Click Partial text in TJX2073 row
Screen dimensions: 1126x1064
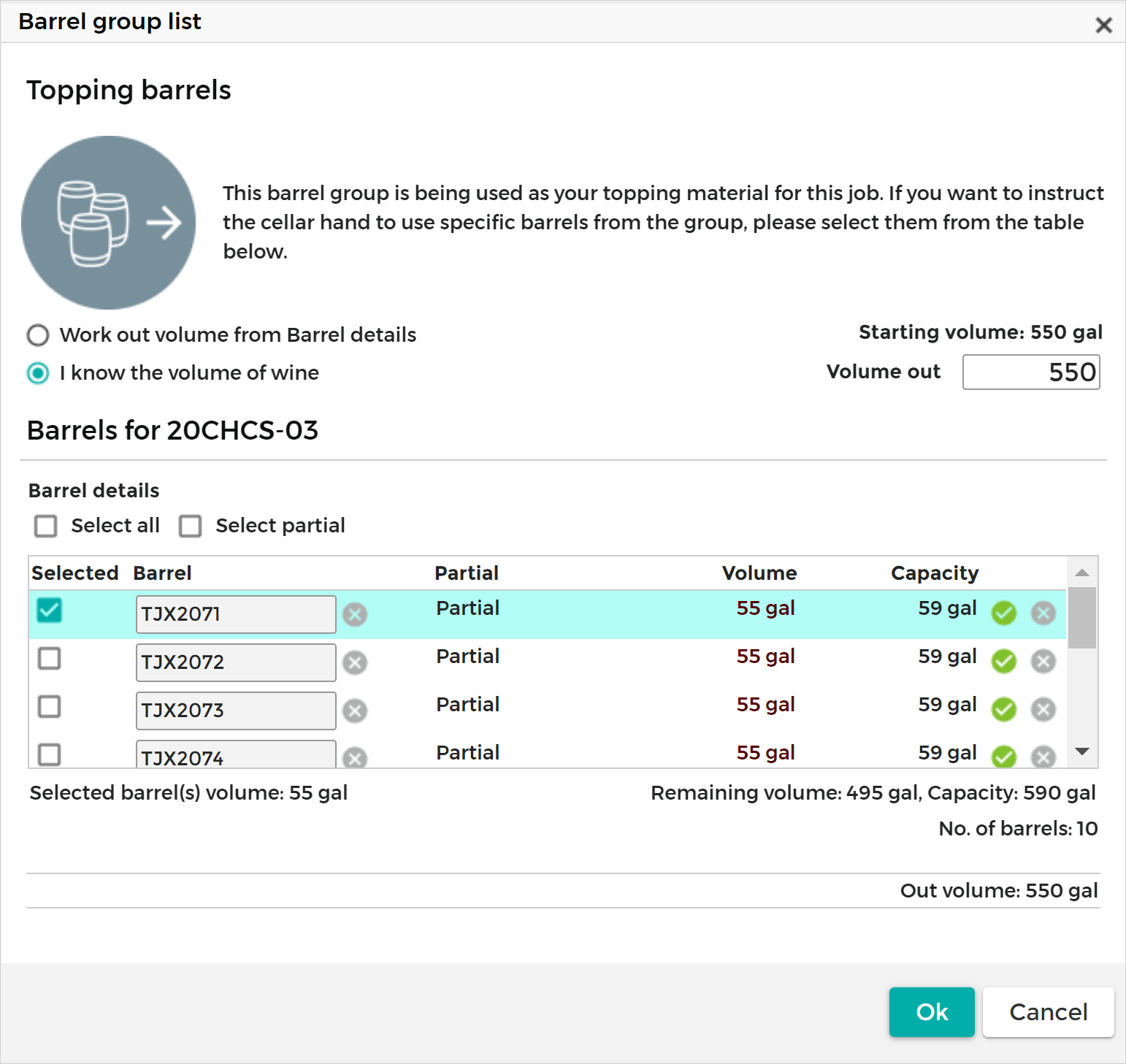point(468,705)
